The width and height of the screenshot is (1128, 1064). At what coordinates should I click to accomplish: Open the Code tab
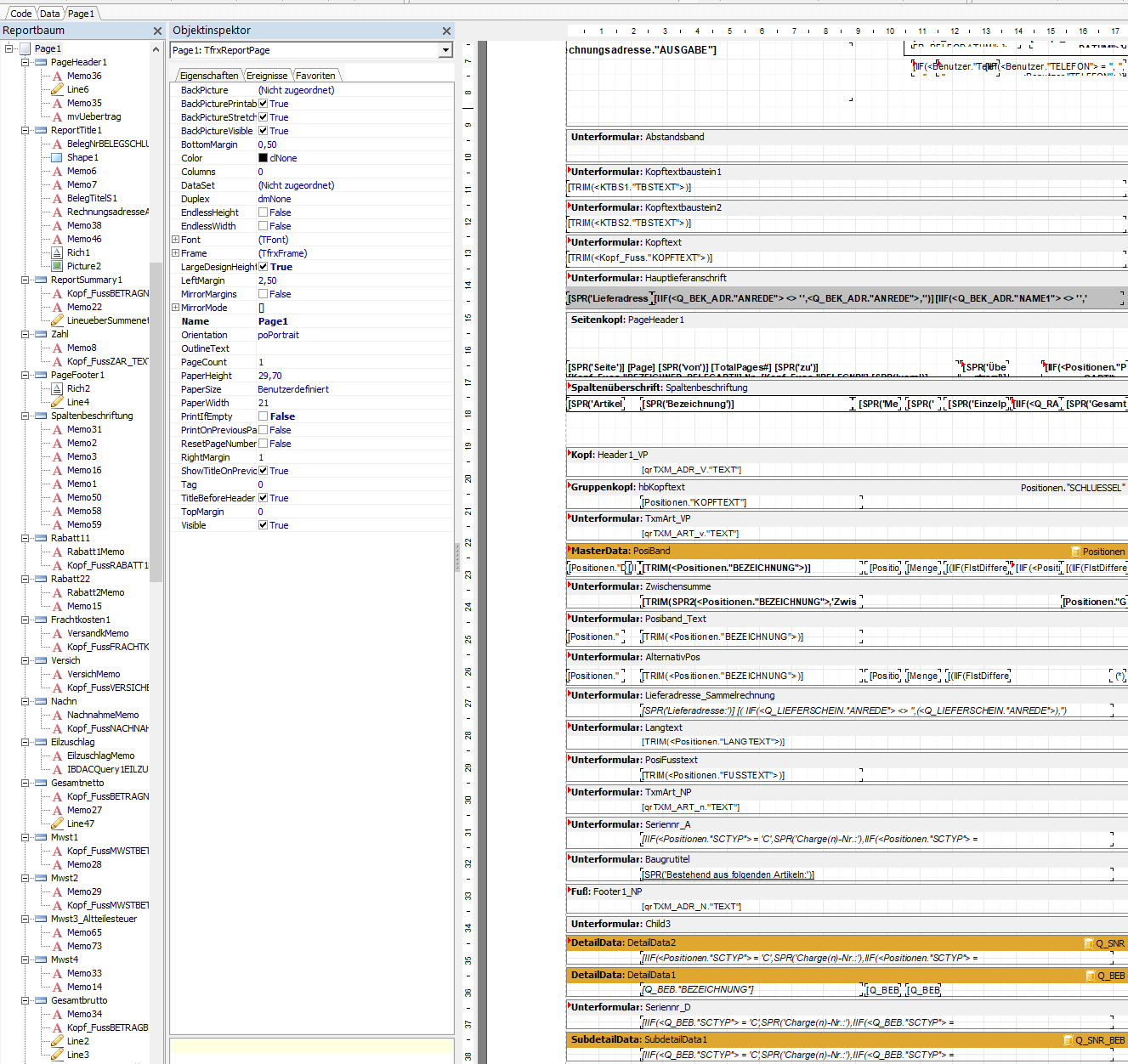(x=20, y=14)
